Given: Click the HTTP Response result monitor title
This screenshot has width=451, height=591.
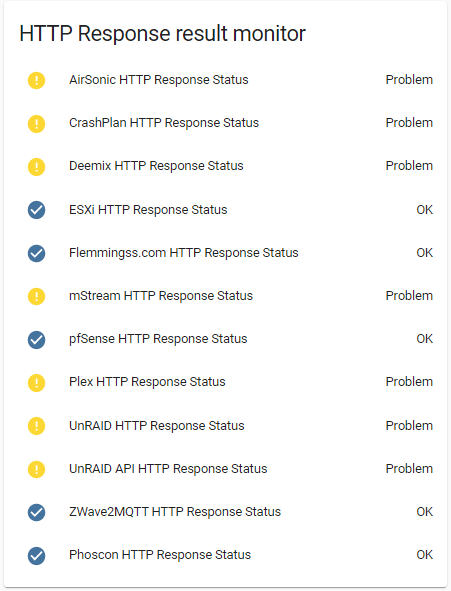Looking at the screenshot, I should [x=162, y=34].
